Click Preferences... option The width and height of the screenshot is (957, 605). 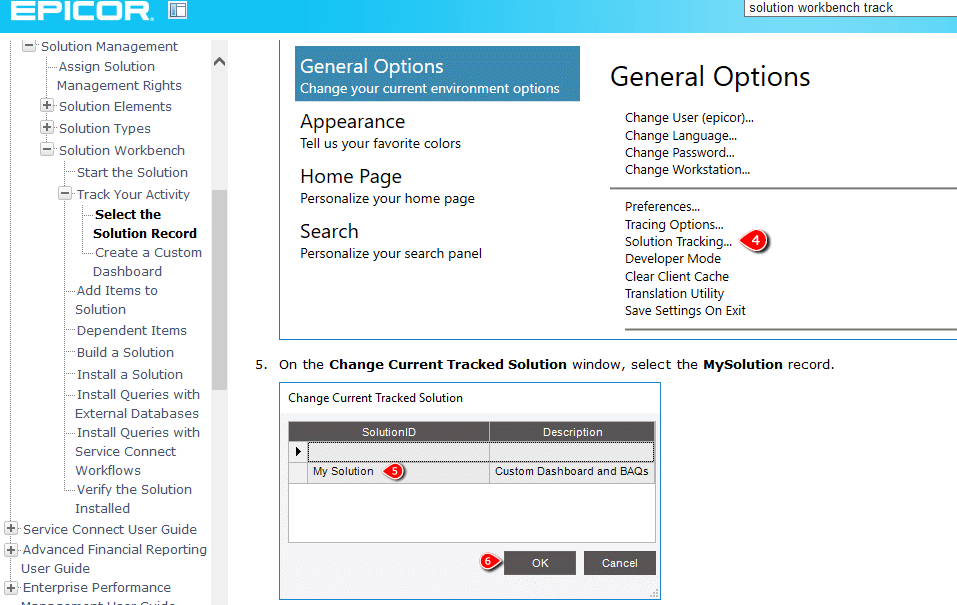pyautogui.click(x=662, y=206)
